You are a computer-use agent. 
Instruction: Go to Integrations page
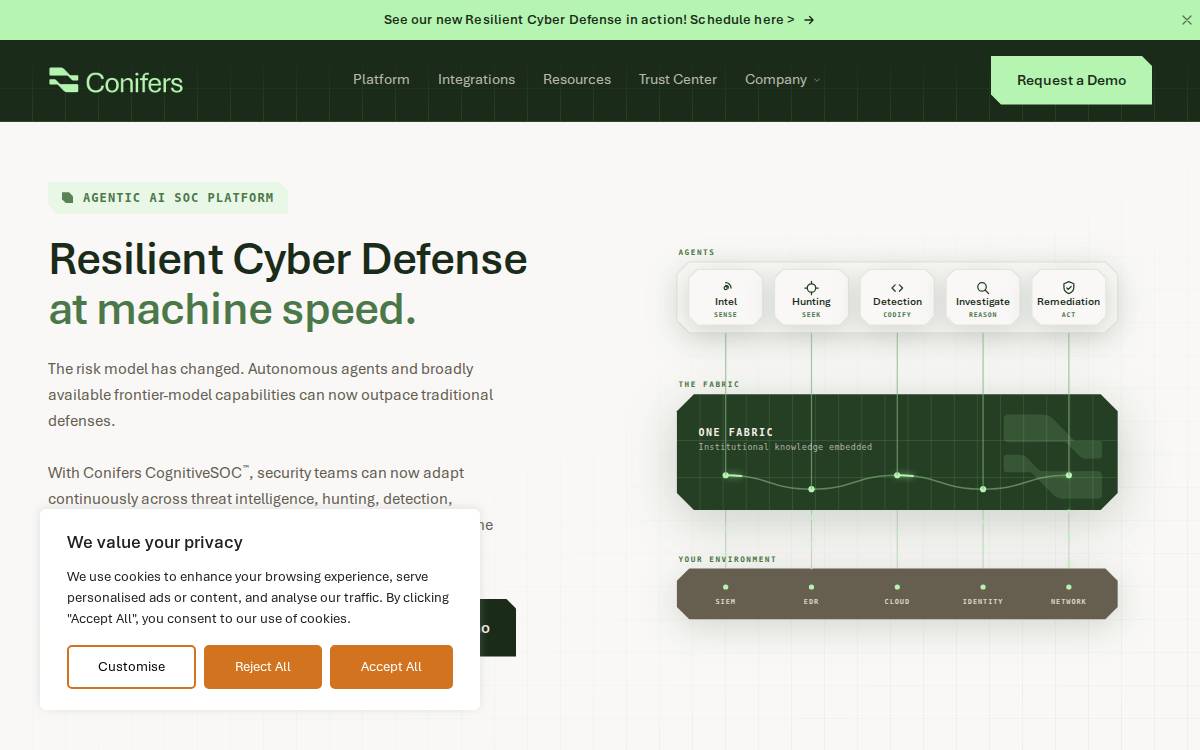476,80
